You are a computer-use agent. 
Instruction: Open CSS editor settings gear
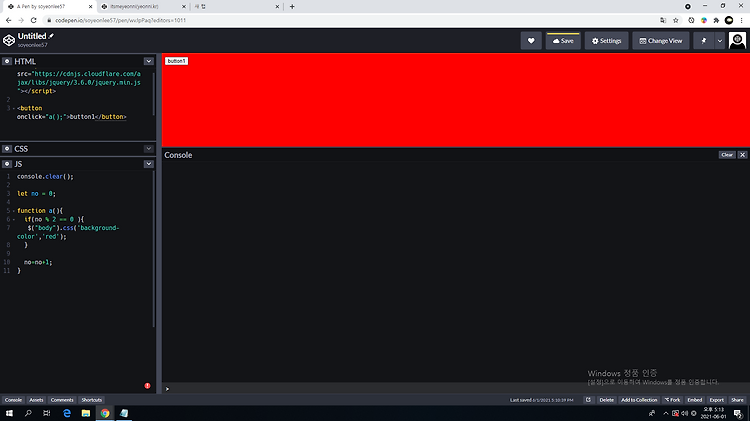7,149
